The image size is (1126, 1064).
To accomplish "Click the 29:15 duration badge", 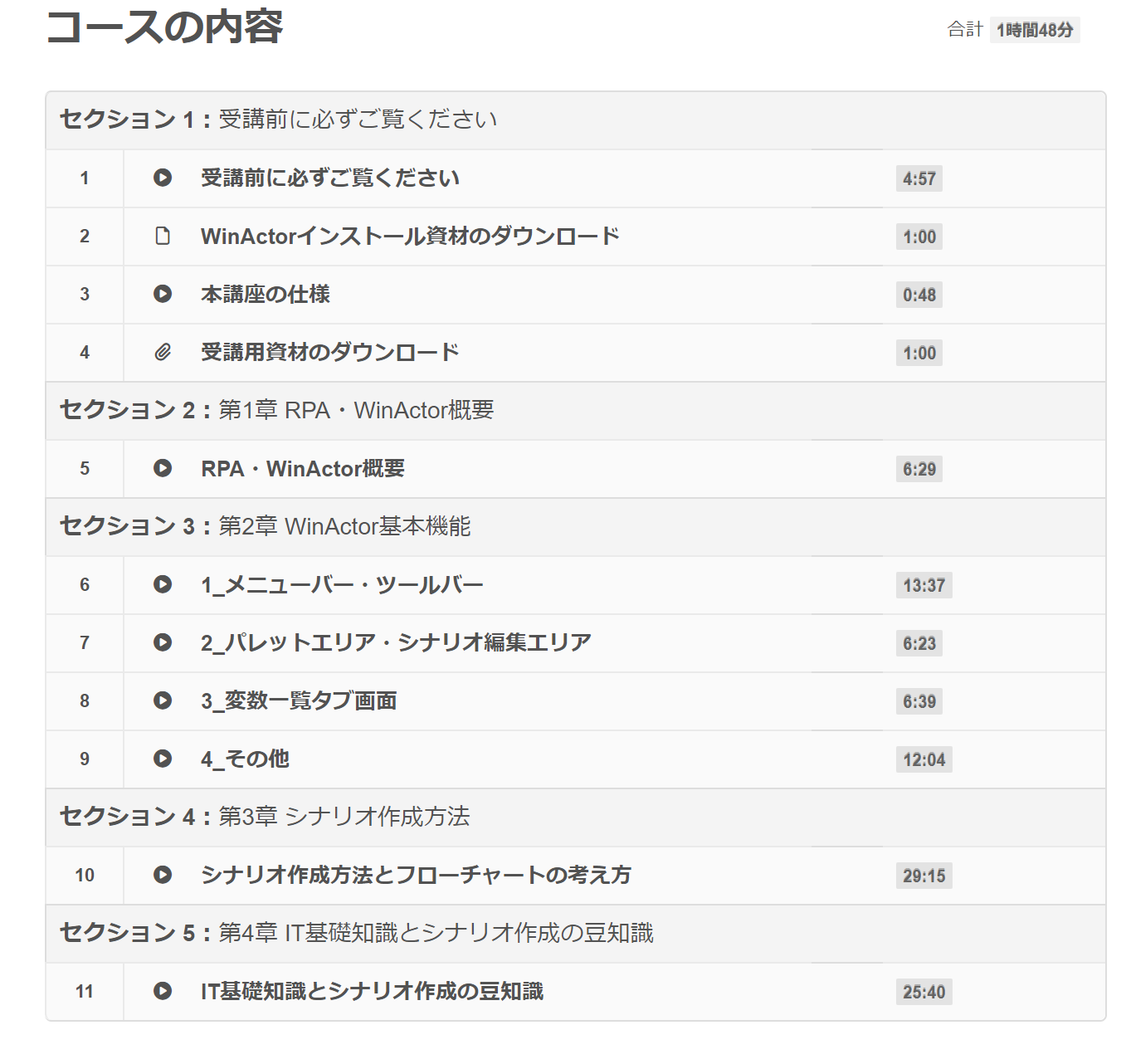I will tap(925, 875).
